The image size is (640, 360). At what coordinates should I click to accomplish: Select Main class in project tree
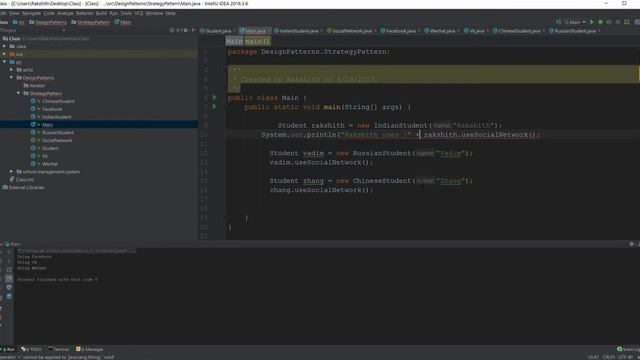[47, 124]
